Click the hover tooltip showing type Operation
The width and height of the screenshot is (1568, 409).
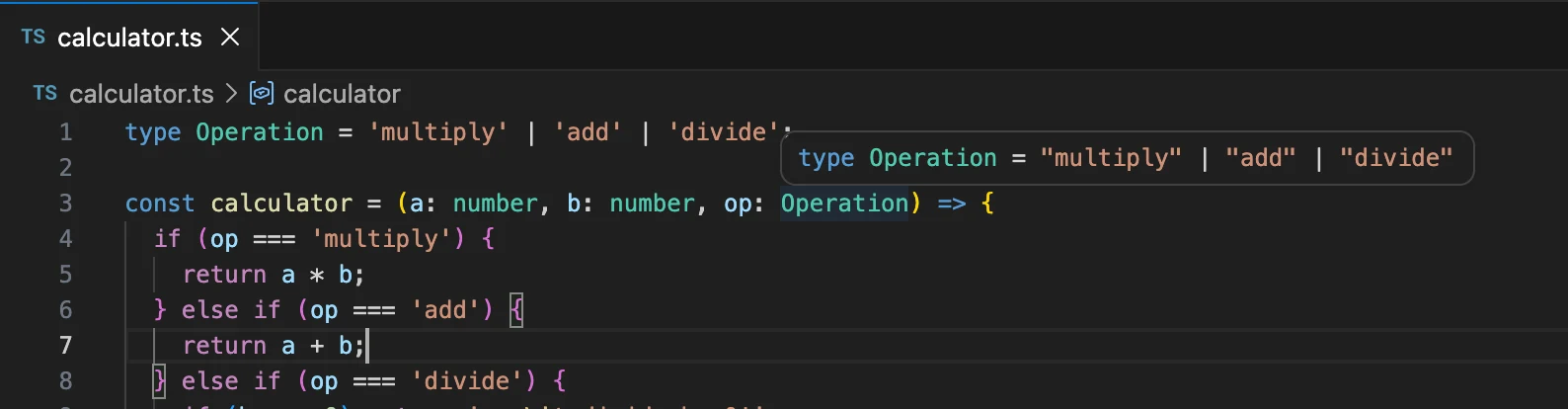(1127, 158)
